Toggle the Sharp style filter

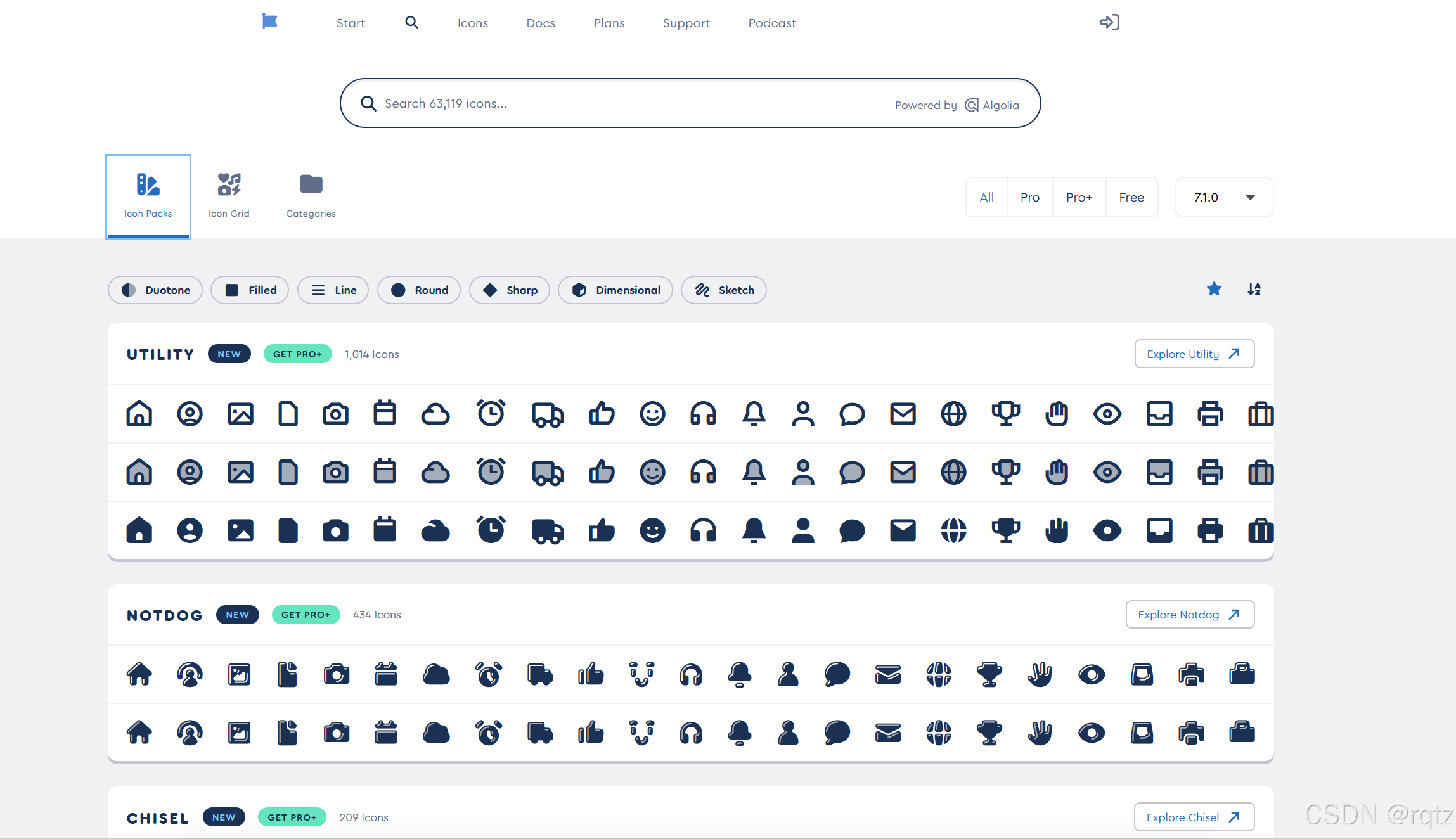(x=510, y=290)
